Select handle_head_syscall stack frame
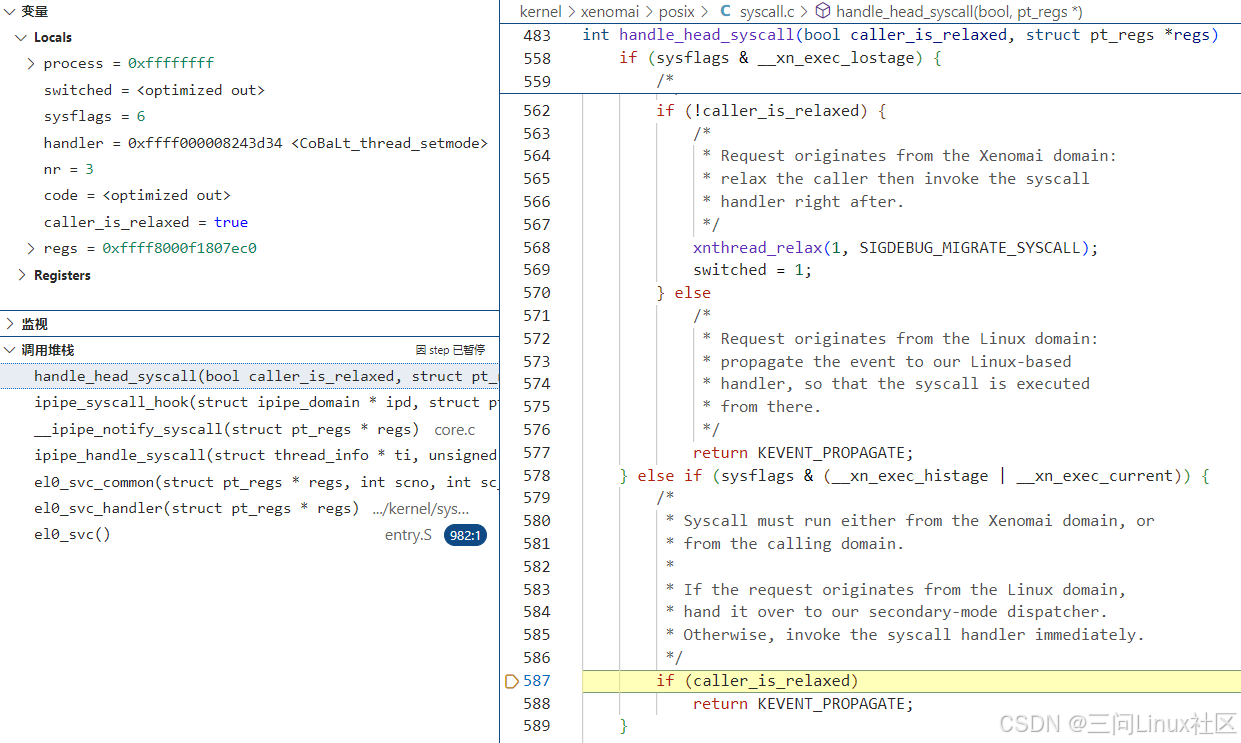 (x=249, y=376)
